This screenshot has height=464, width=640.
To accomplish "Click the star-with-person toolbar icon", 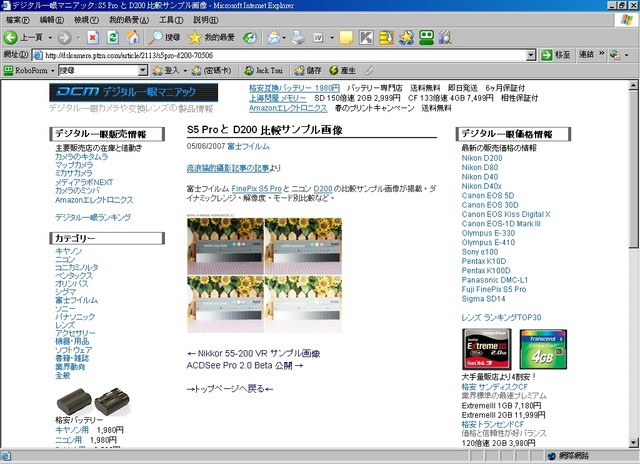I will pyautogui.click(x=406, y=38).
